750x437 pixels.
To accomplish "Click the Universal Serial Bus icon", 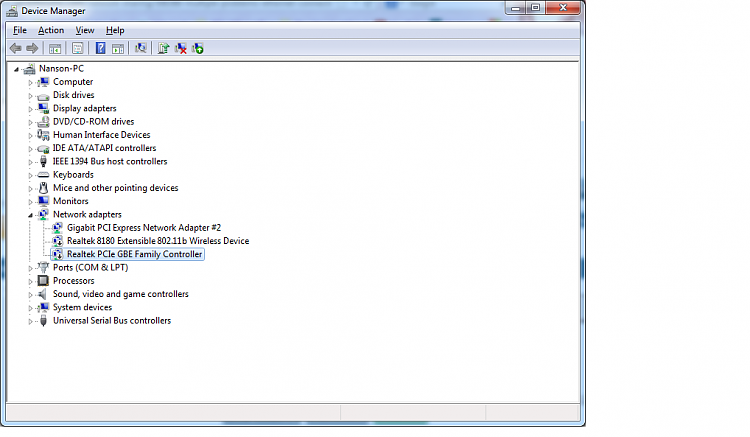I will tap(44, 321).
